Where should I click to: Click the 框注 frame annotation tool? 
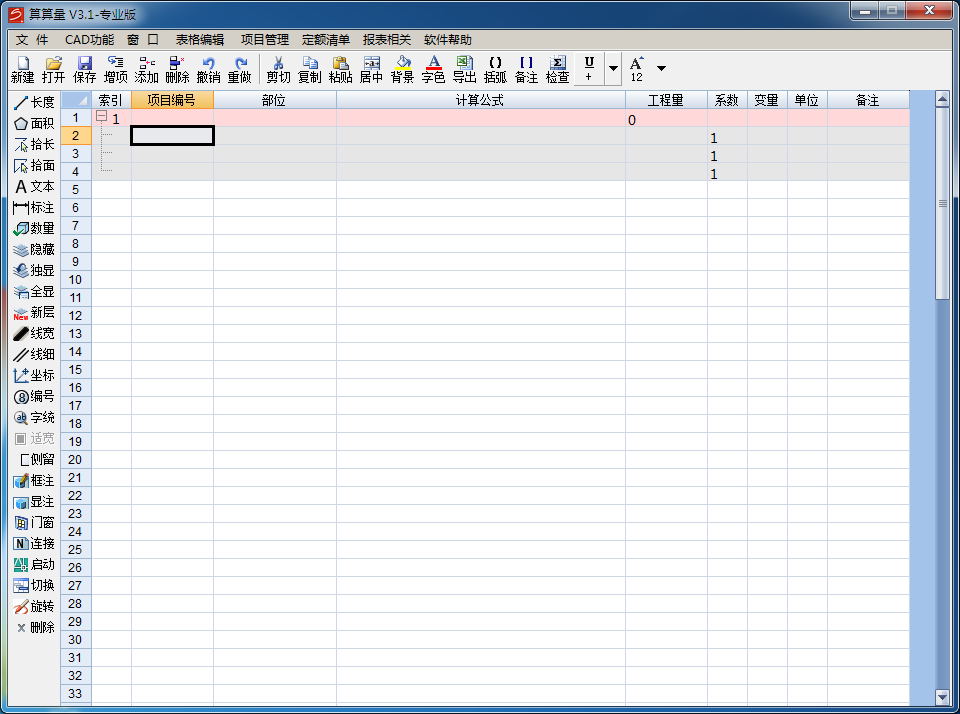click(34, 480)
